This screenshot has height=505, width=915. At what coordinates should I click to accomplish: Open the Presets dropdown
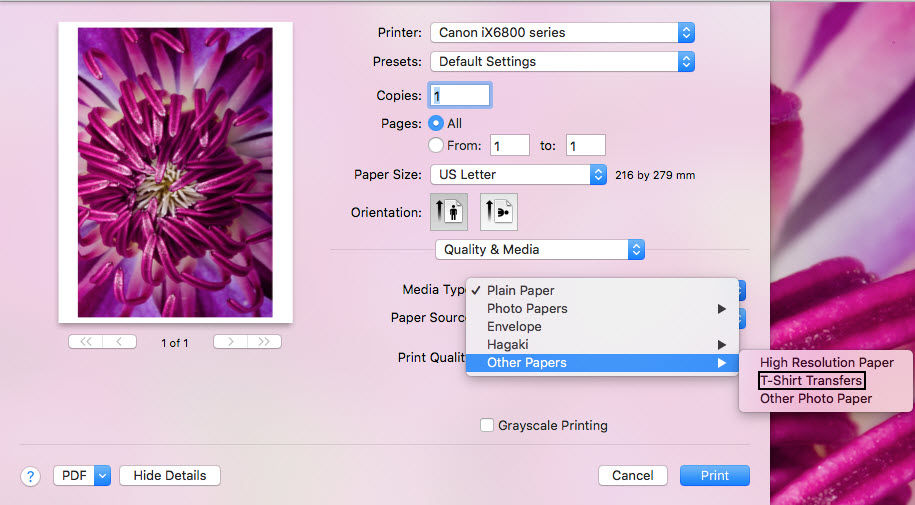pyautogui.click(x=561, y=61)
